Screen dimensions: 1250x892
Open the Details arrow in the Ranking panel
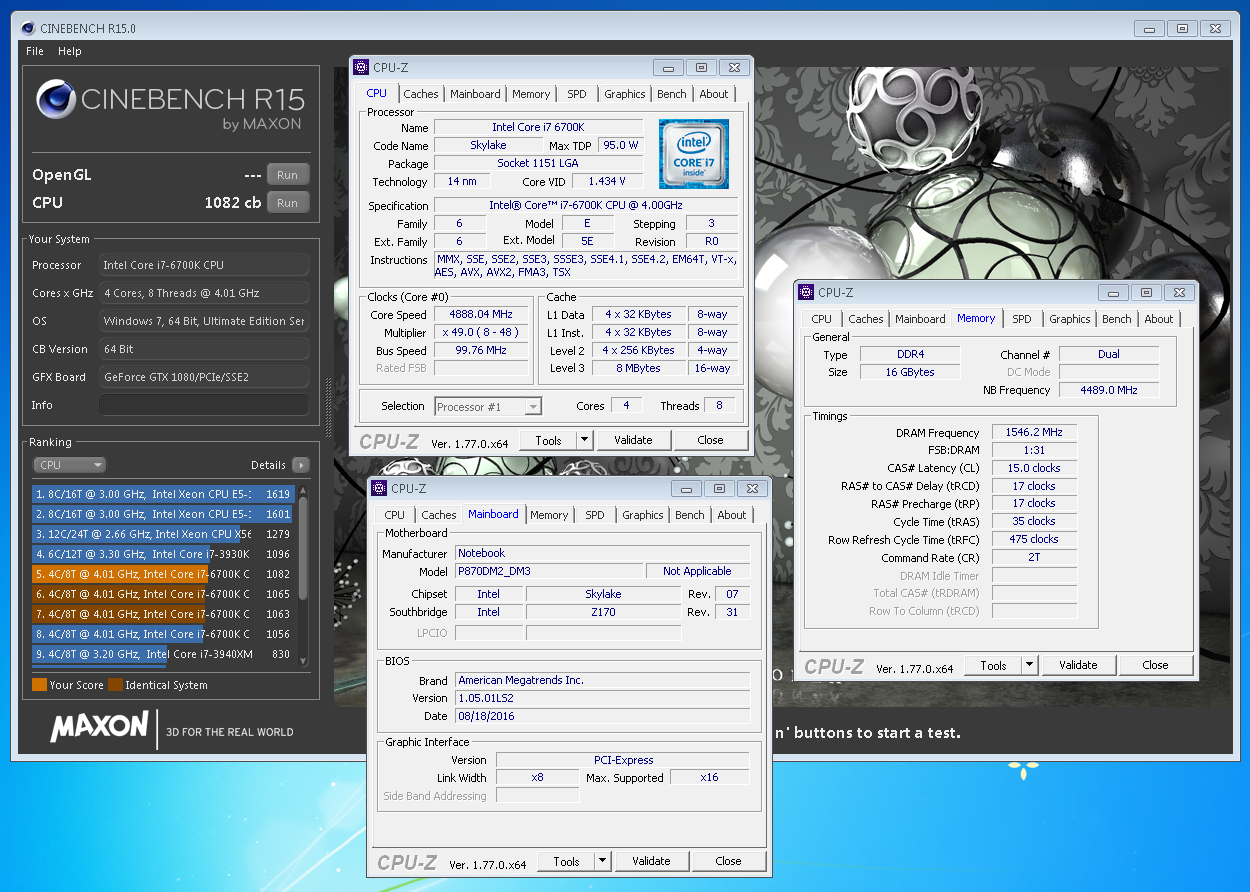coord(300,465)
